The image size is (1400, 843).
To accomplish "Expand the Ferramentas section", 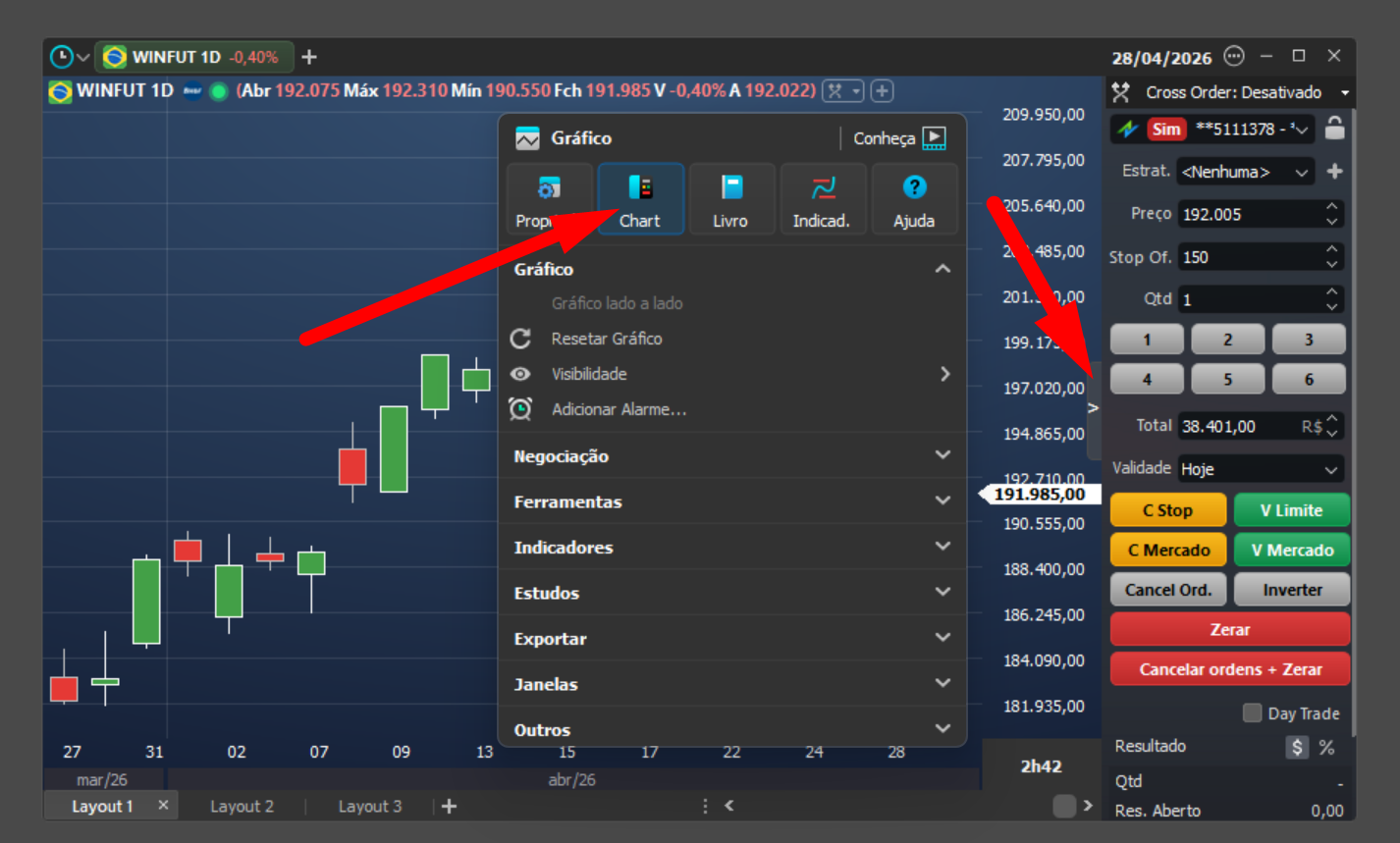I will (732, 501).
